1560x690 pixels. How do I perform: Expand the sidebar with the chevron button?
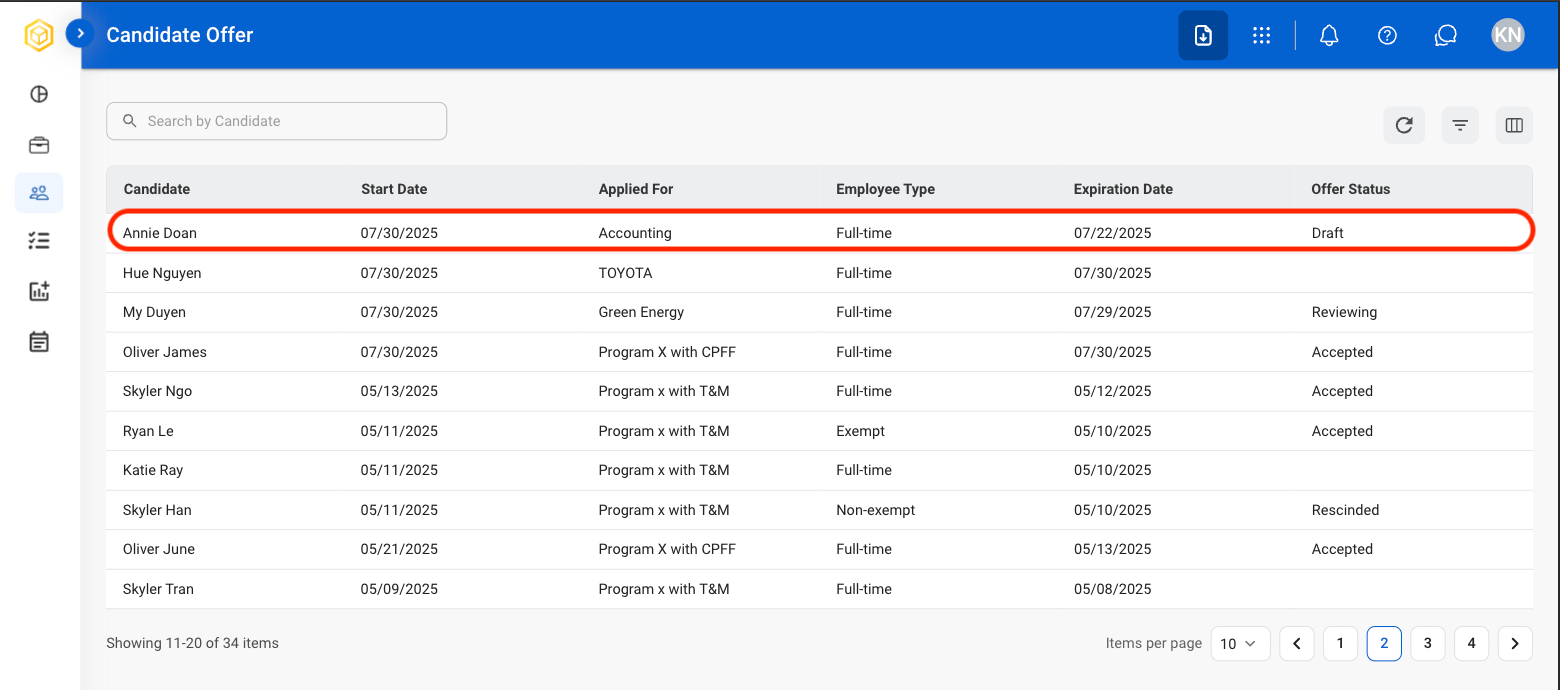[80, 34]
